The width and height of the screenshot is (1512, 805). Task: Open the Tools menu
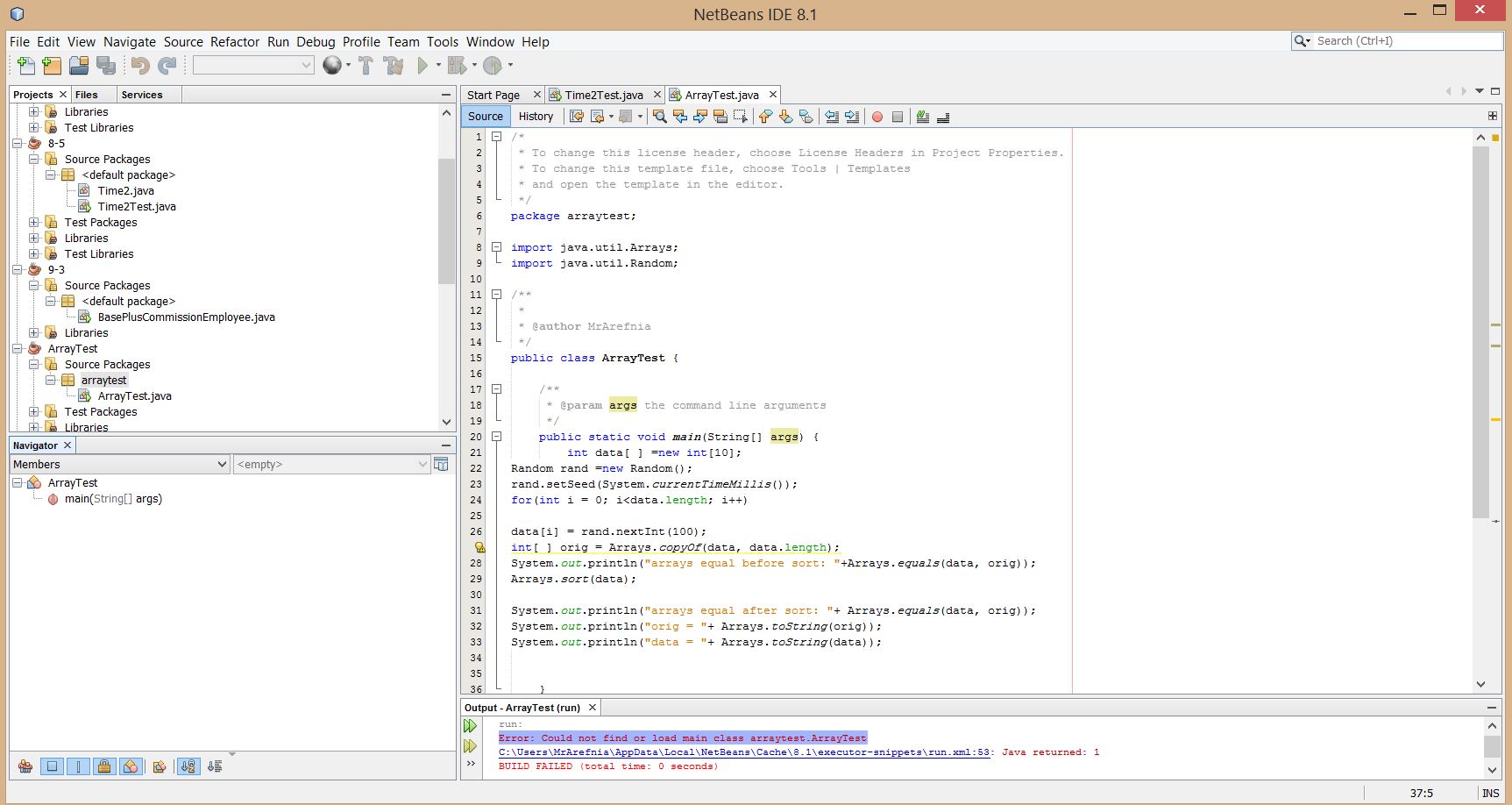click(x=443, y=42)
